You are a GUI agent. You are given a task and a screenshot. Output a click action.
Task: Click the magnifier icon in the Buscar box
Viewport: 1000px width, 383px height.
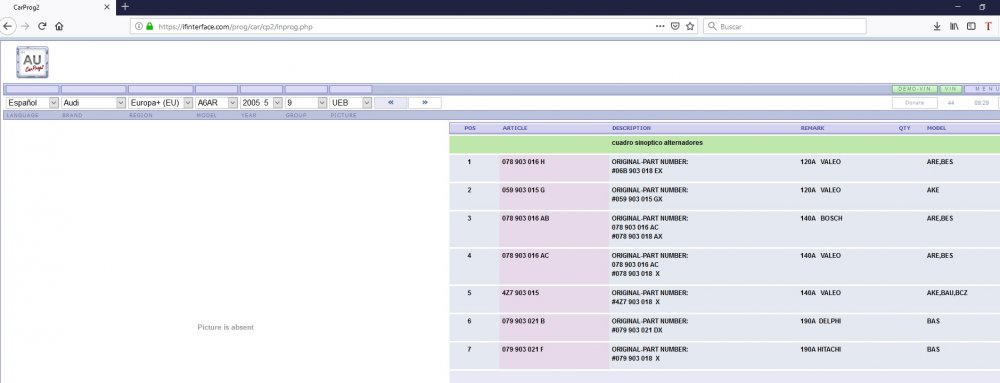point(712,27)
